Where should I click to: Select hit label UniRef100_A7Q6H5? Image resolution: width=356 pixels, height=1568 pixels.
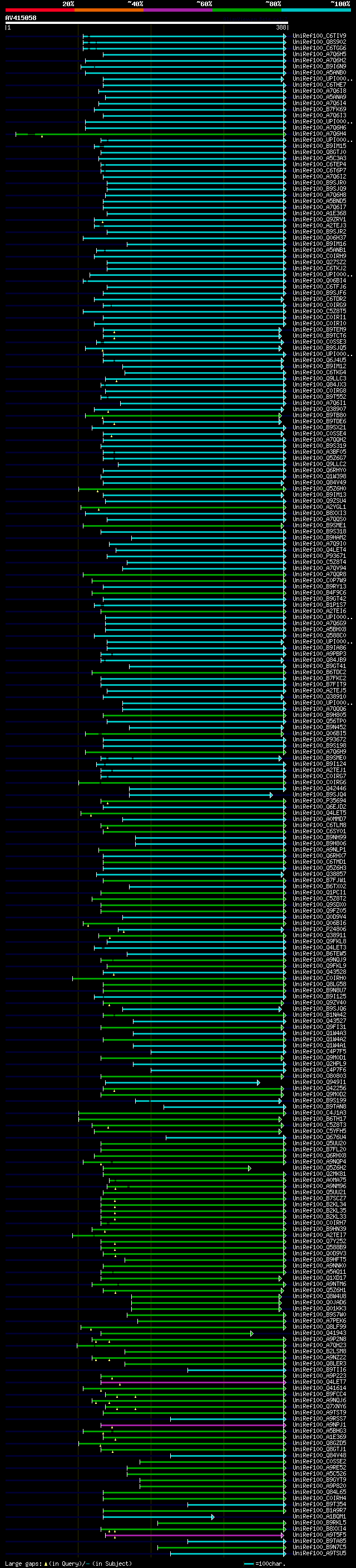[319, 54]
